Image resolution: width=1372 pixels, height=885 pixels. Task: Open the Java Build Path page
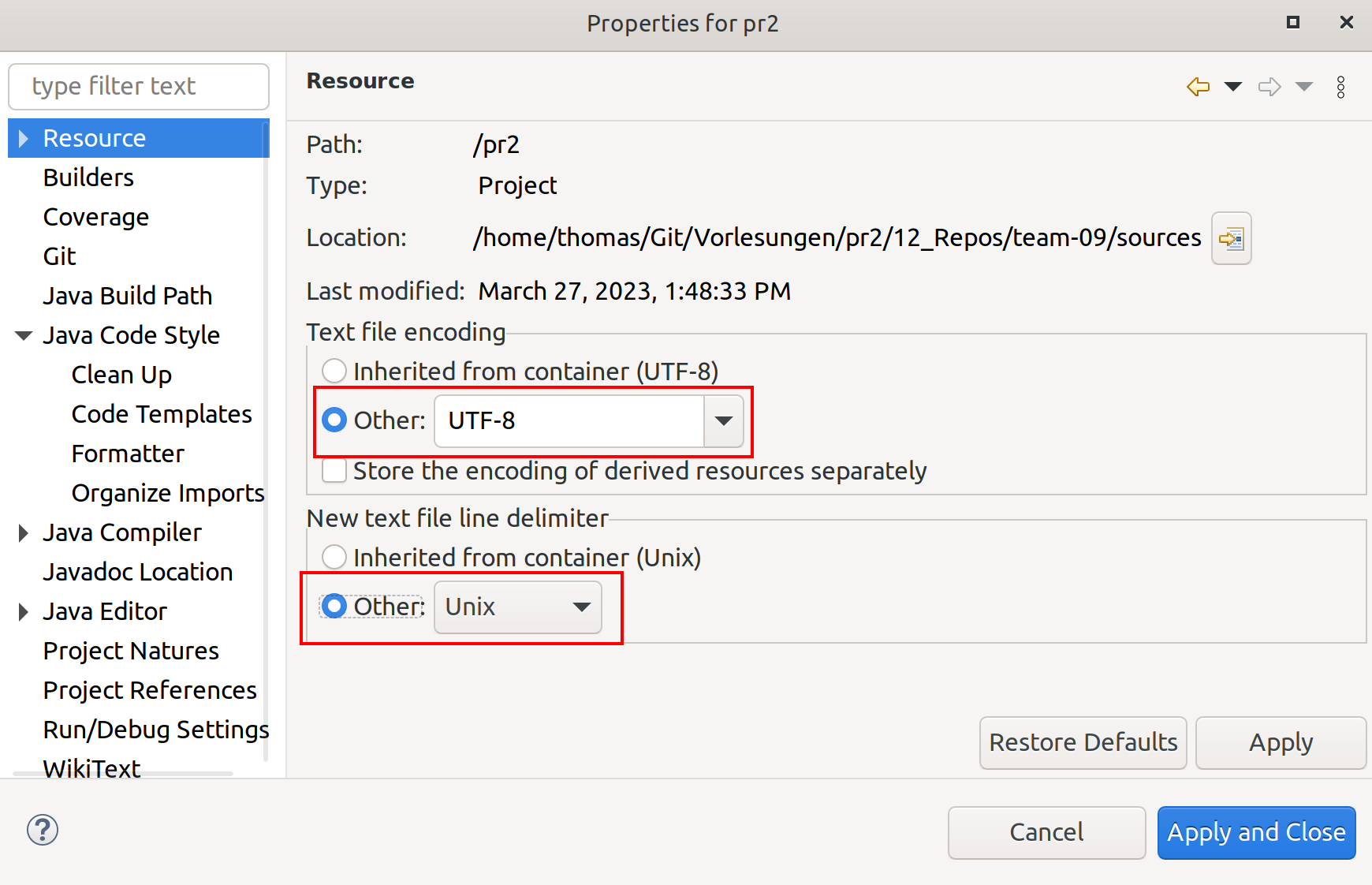(127, 296)
